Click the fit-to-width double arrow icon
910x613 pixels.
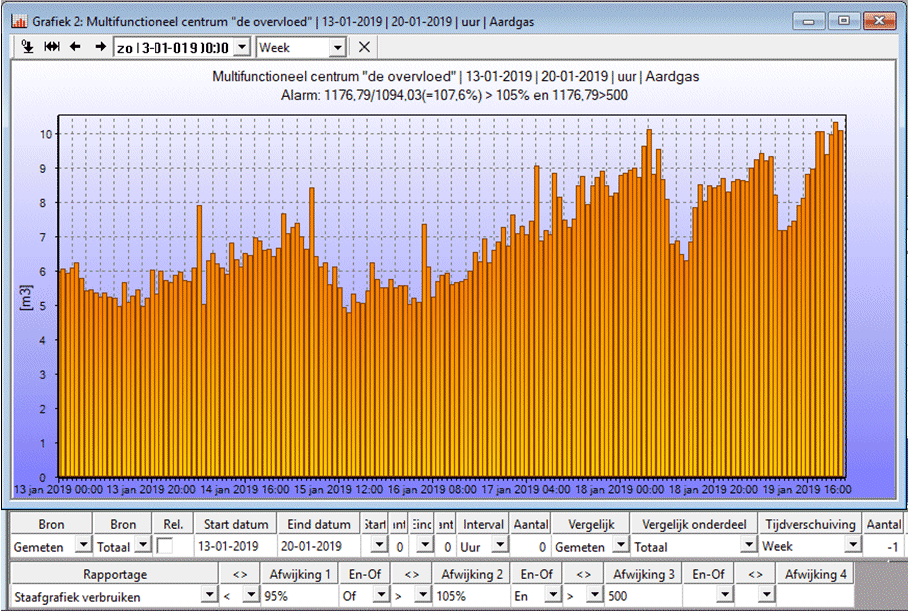click(52, 47)
